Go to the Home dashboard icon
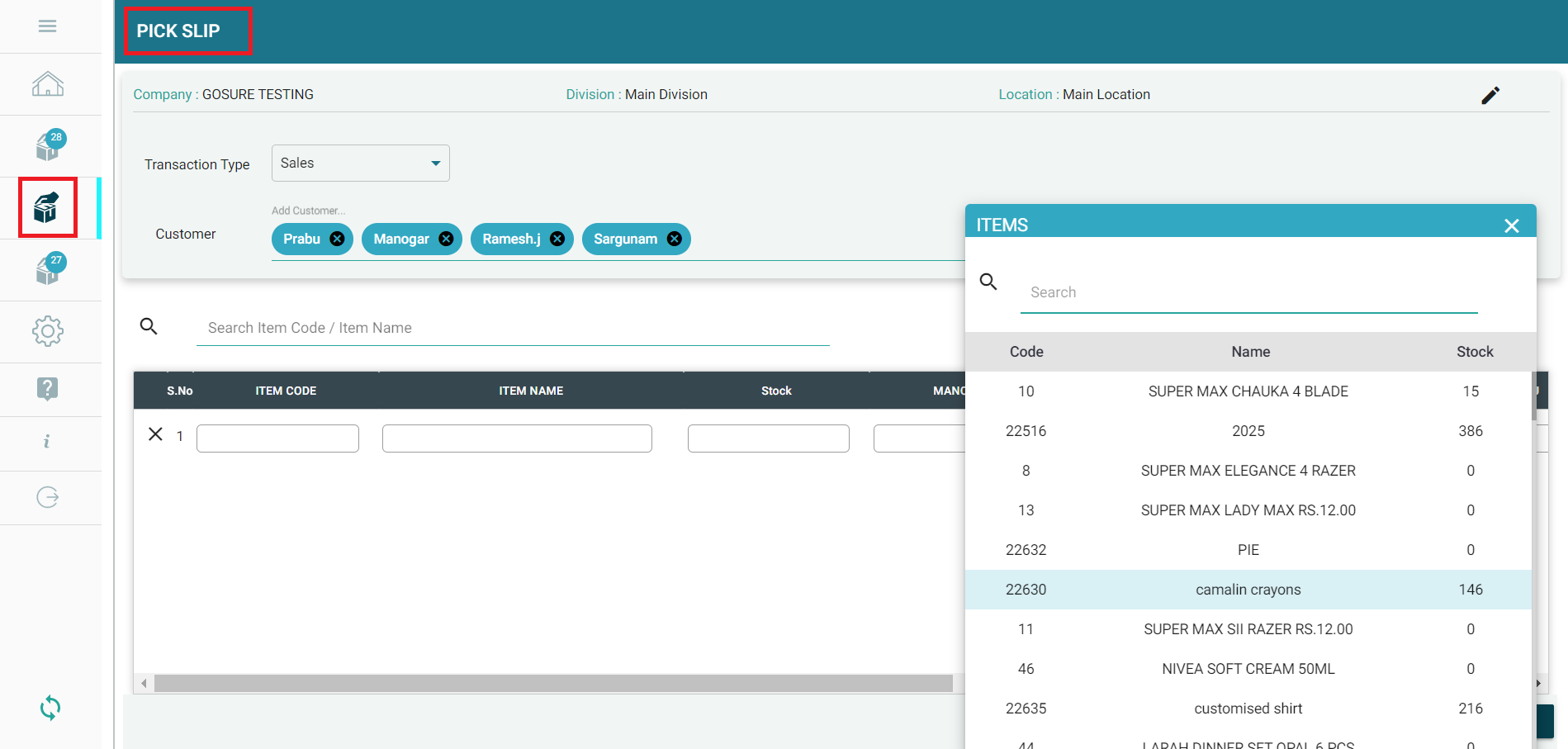 coord(48,84)
